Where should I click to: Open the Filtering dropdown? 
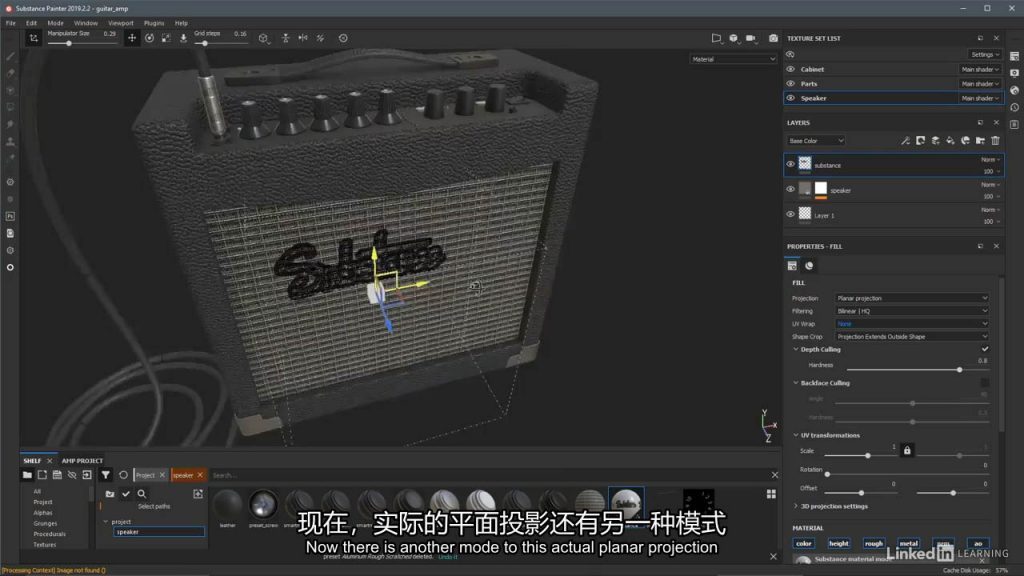912,312
